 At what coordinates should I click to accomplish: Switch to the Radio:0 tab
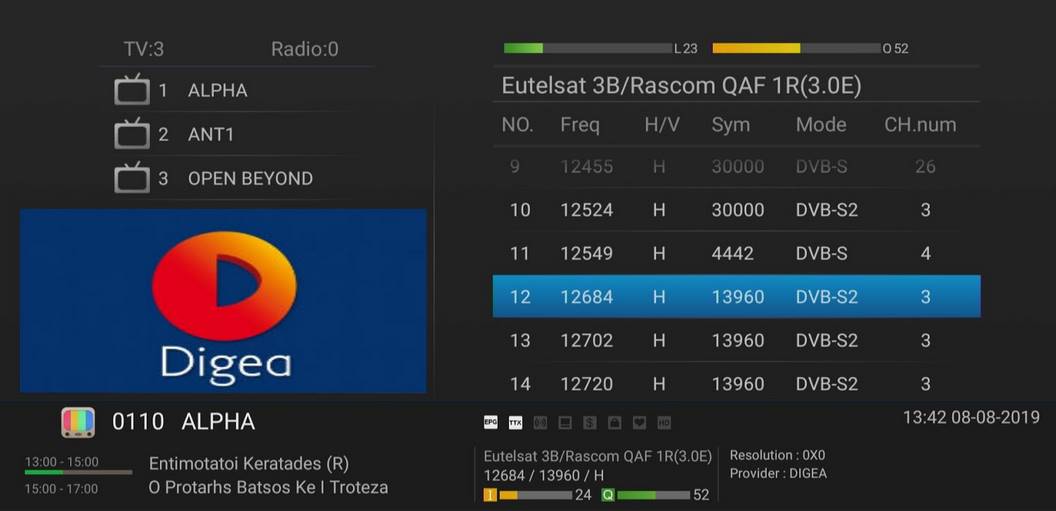(x=304, y=49)
